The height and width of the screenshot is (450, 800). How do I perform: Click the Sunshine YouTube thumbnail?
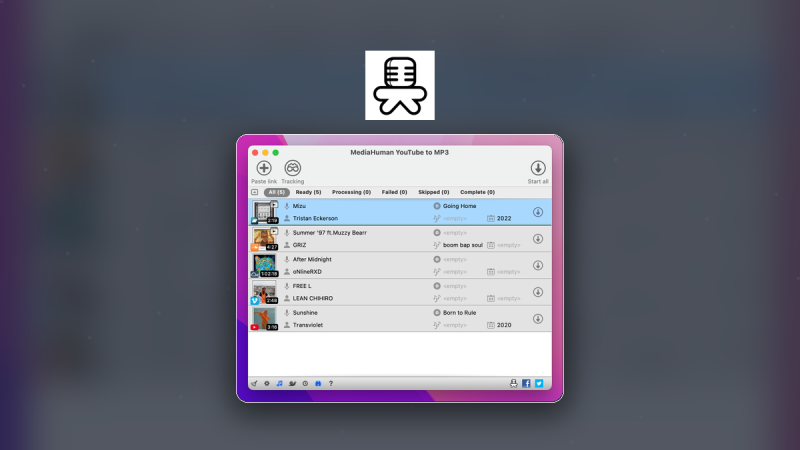coord(264,319)
